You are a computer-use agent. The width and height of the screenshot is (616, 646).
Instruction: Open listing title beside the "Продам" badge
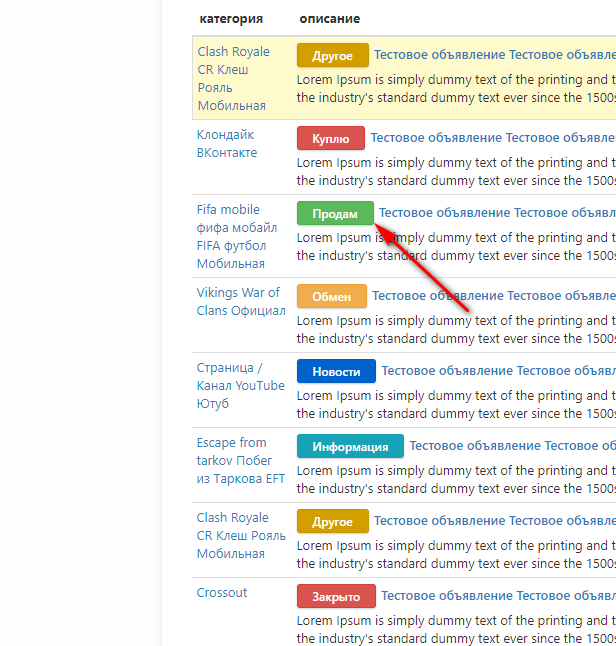(x=496, y=213)
